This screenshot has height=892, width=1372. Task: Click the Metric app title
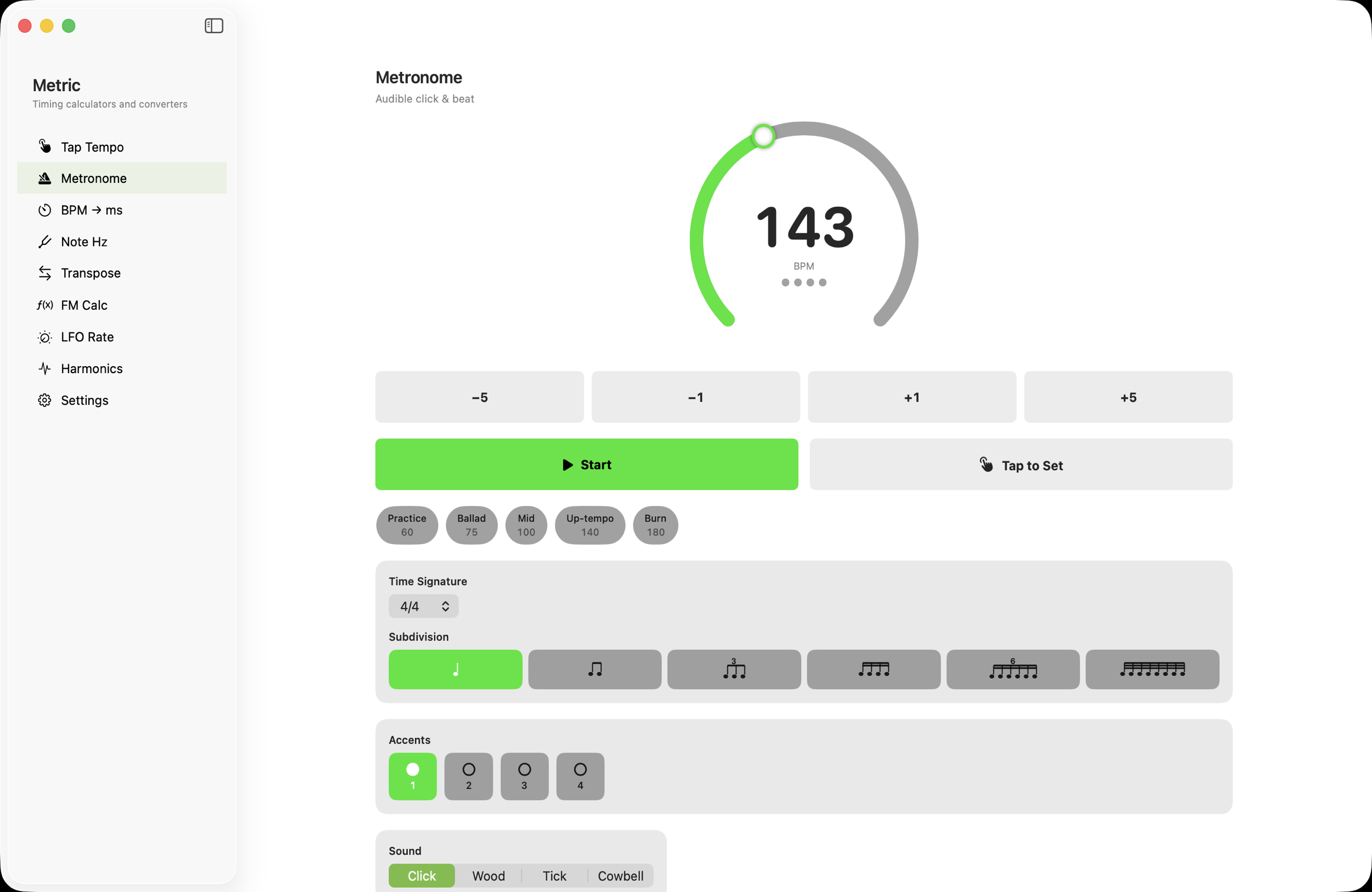click(56, 85)
